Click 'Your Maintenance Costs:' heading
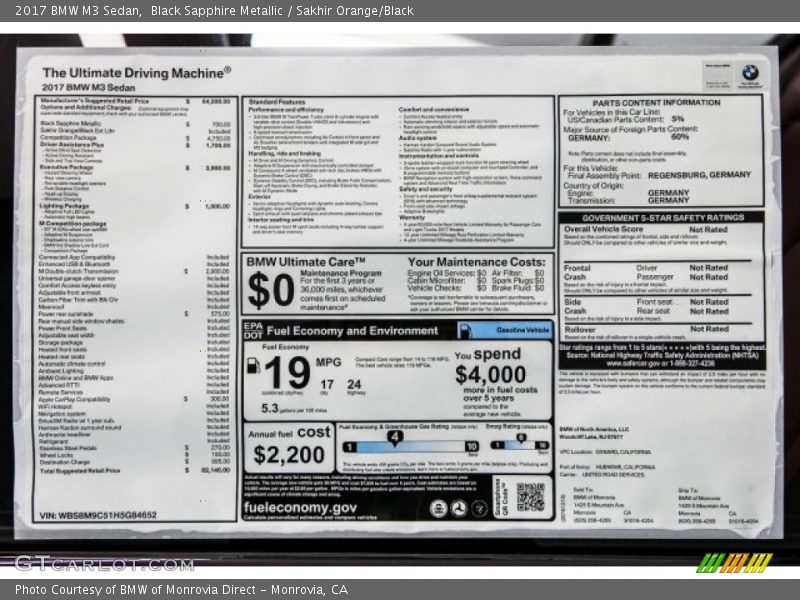Image resolution: width=800 pixels, height=600 pixels. coord(477,262)
